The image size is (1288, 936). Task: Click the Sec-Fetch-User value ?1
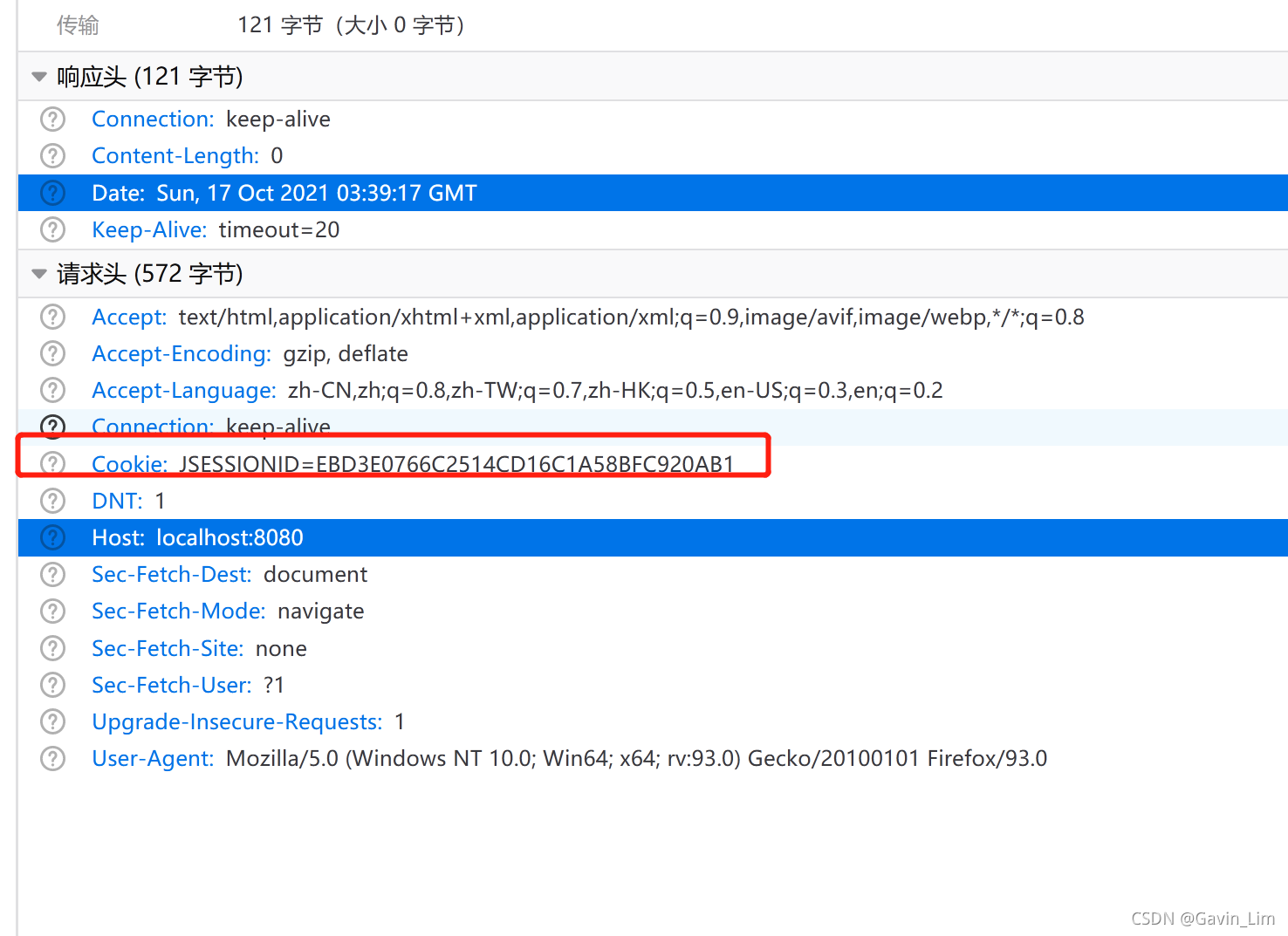click(x=274, y=685)
